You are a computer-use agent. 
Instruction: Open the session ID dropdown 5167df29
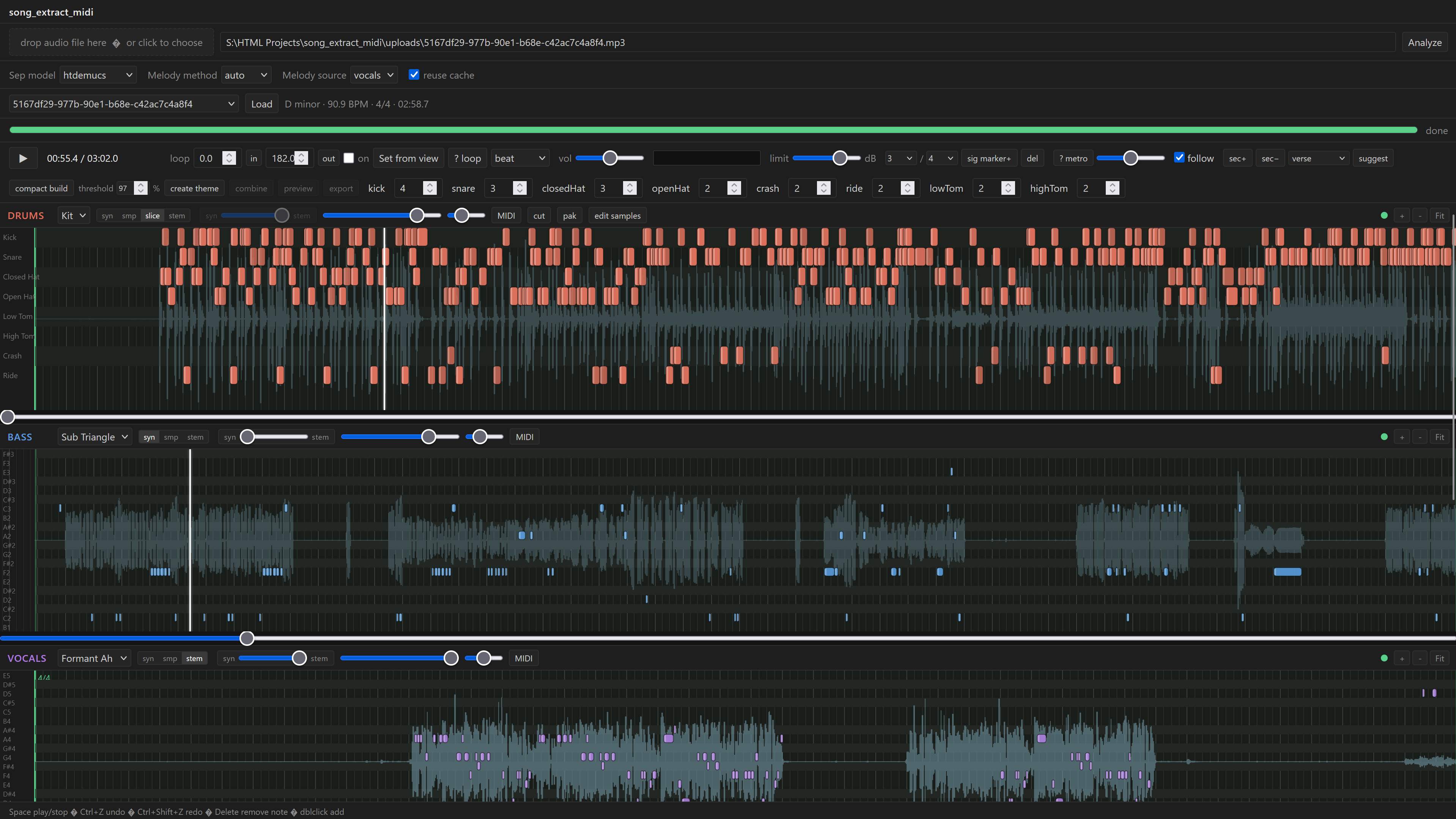(x=124, y=104)
